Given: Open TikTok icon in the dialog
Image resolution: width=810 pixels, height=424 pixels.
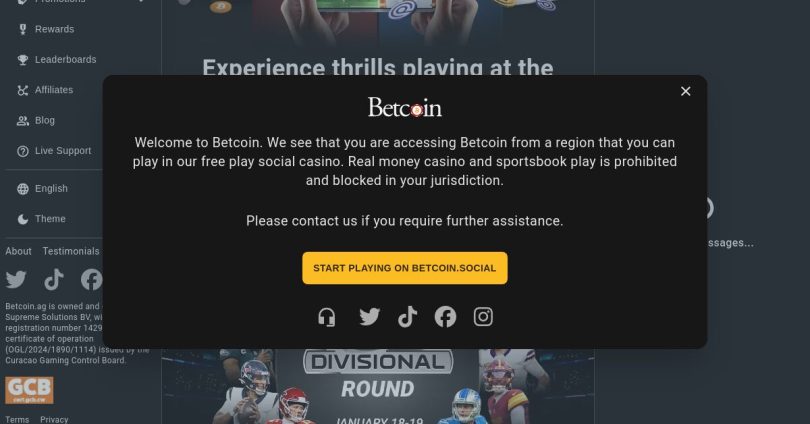Looking at the screenshot, I should [x=408, y=317].
